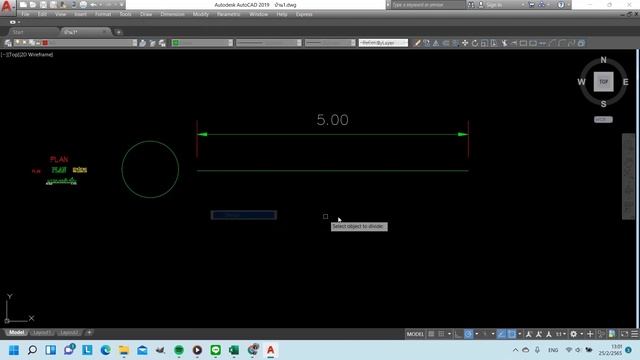640x360 pixels.
Task: Open the Layer Properties Manager icon
Action: (x=8, y=43)
